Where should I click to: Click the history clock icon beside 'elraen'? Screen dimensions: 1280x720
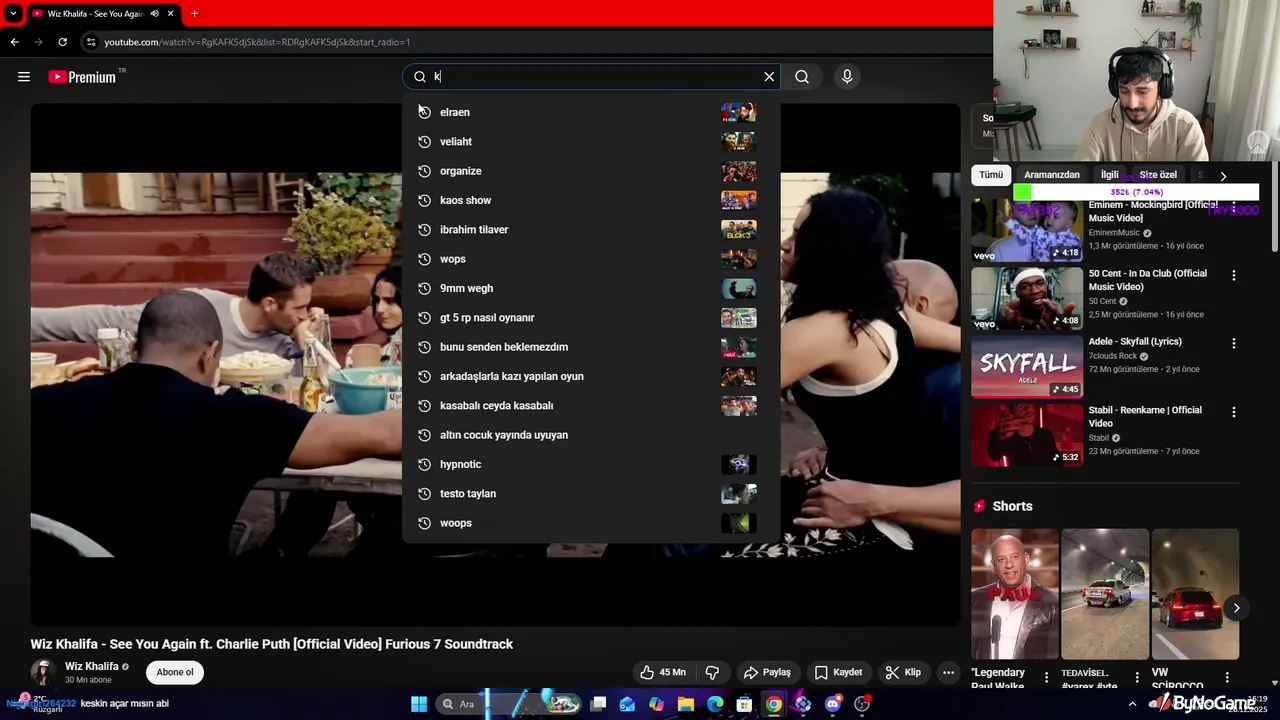(x=424, y=112)
